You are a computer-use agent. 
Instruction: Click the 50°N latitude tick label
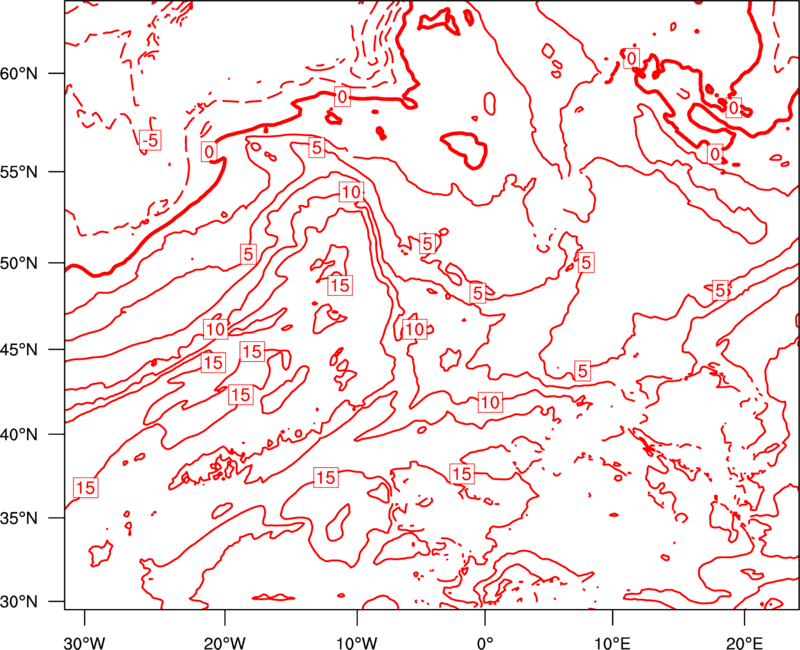coord(19,264)
